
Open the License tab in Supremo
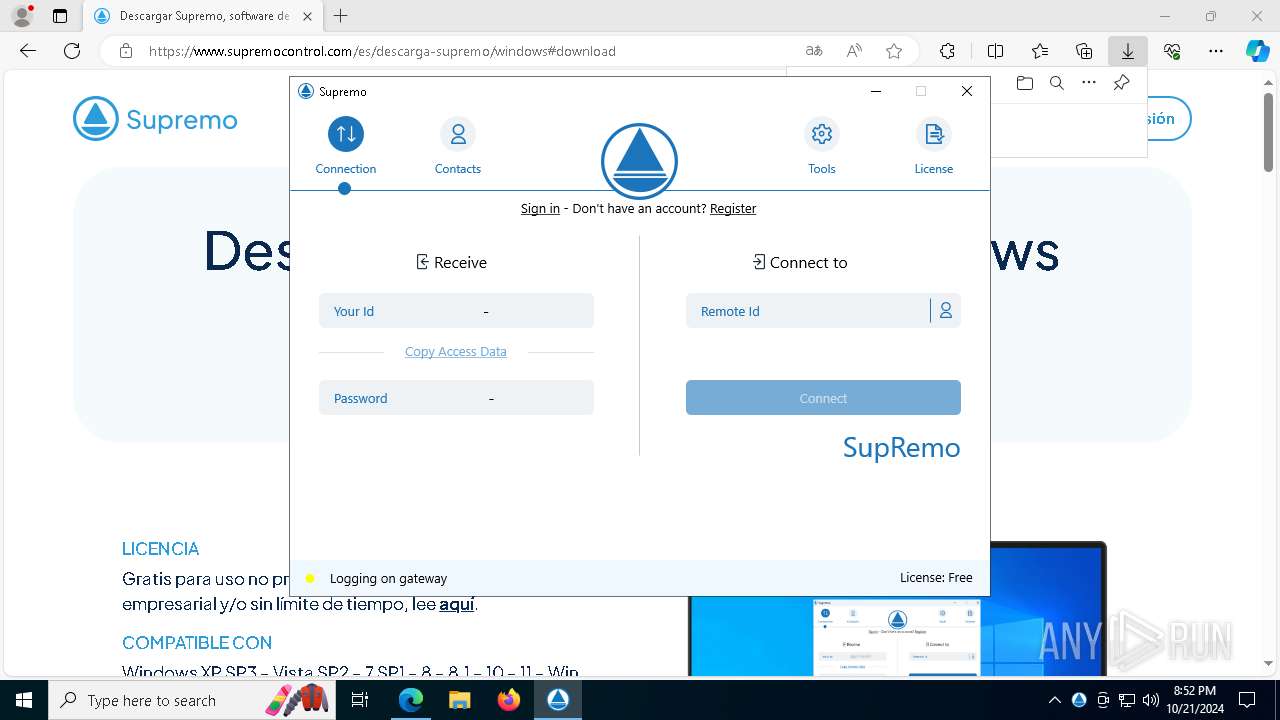click(933, 146)
